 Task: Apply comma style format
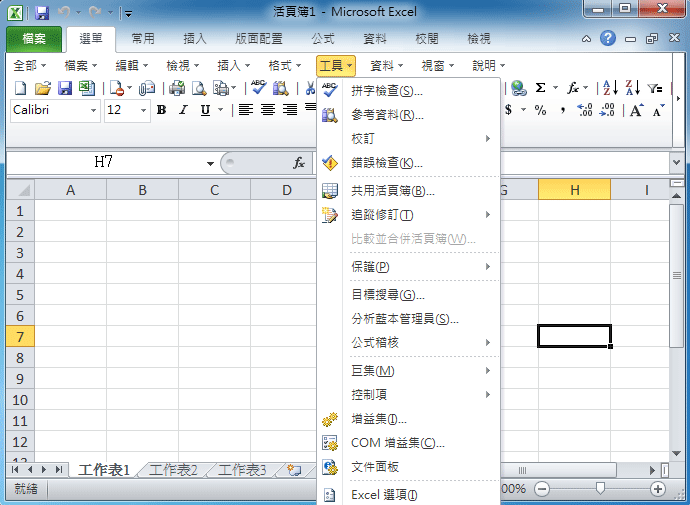(x=563, y=110)
